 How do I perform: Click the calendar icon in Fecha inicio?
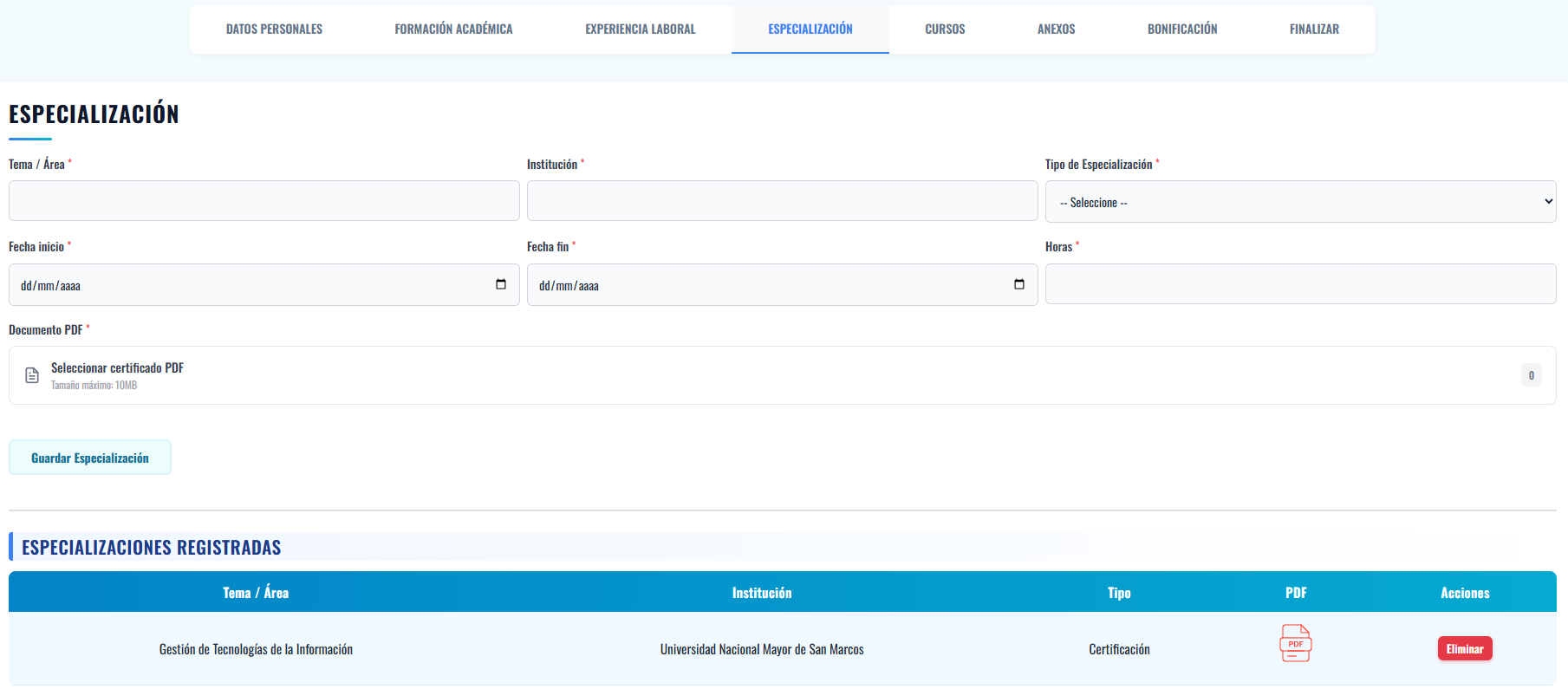(x=501, y=284)
